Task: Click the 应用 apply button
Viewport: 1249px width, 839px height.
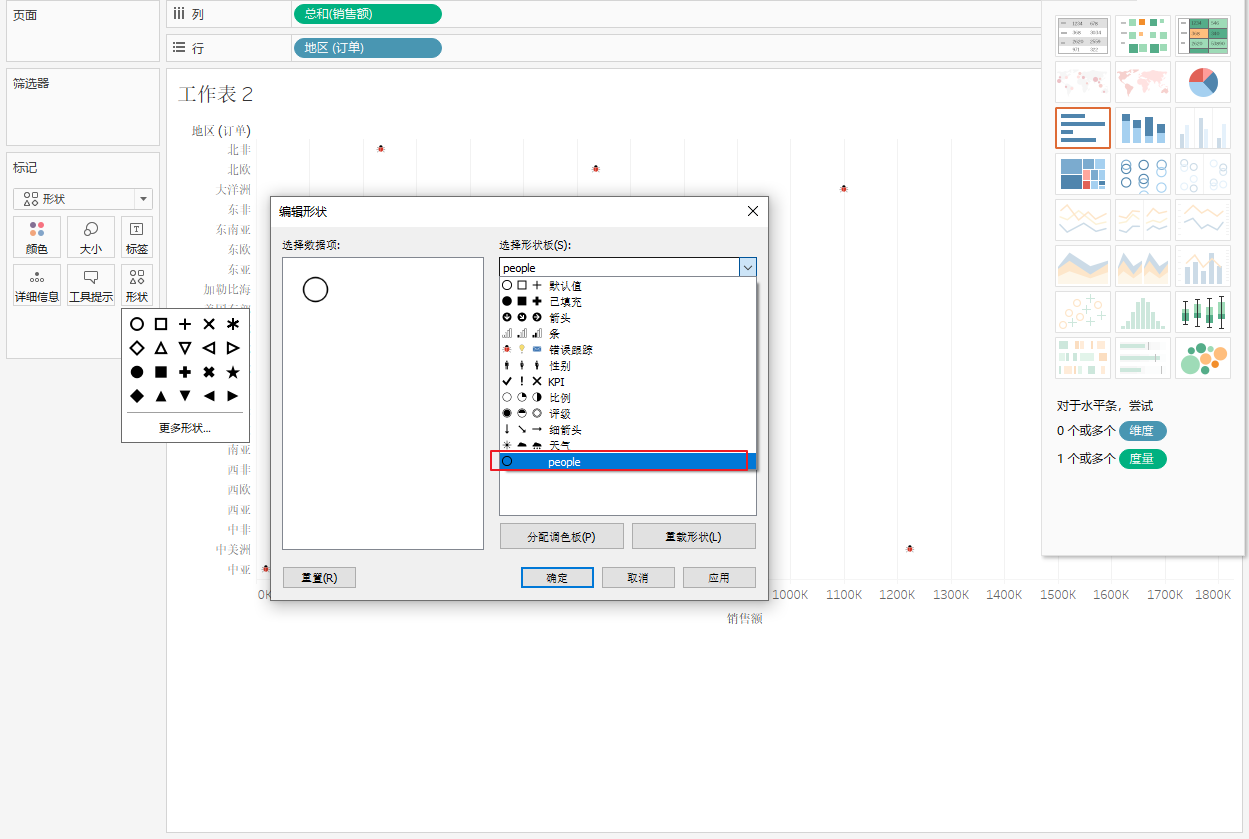Action: coord(719,578)
